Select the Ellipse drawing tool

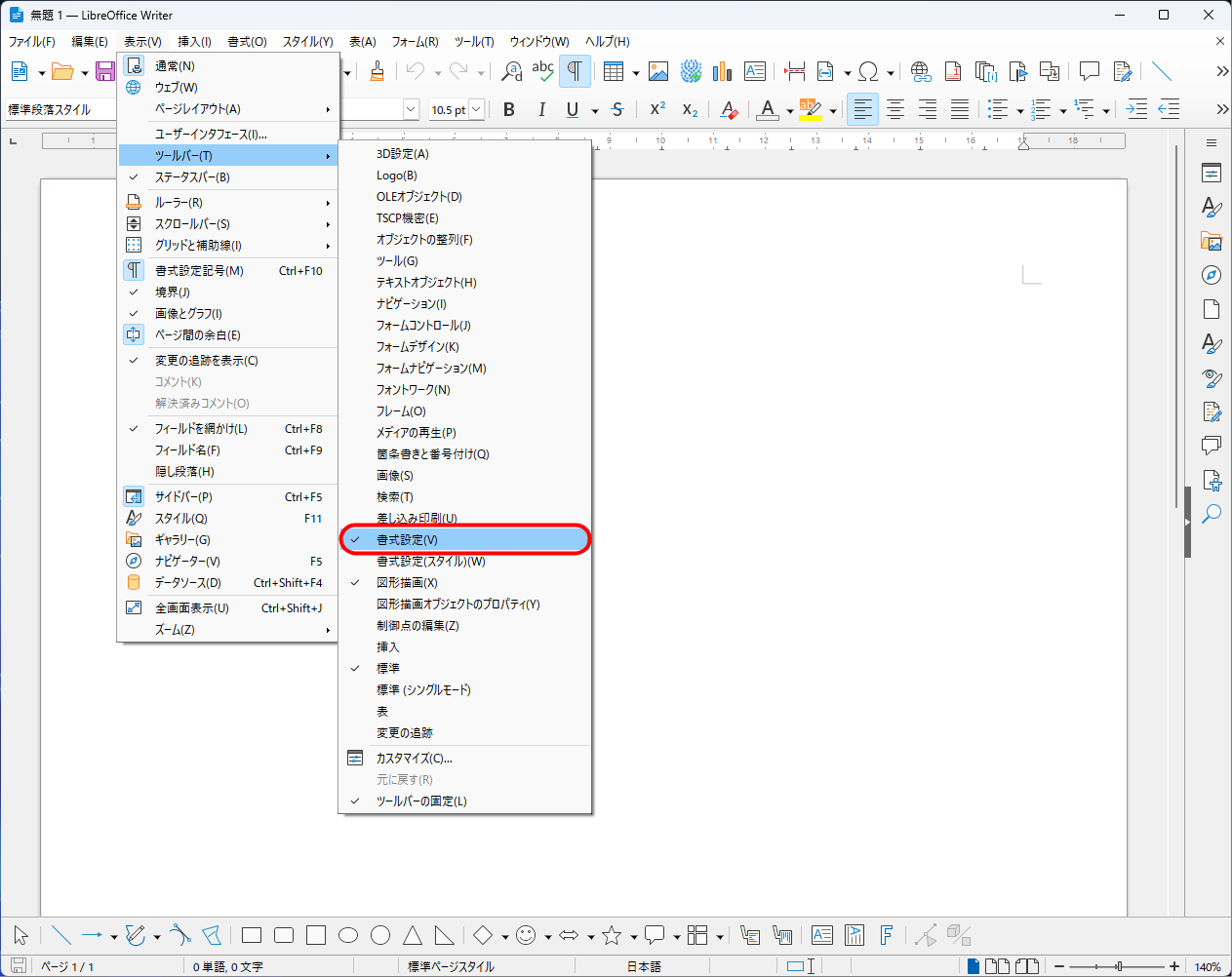[348, 936]
